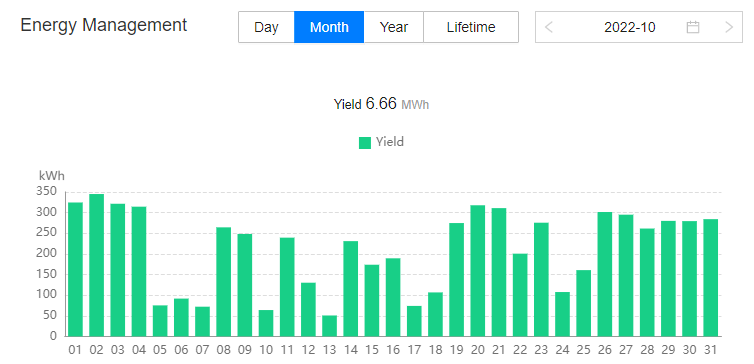Image resolution: width=754 pixels, height=364 pixels.
Task: Select the bar for day 15
Action: tap(372, 301)
